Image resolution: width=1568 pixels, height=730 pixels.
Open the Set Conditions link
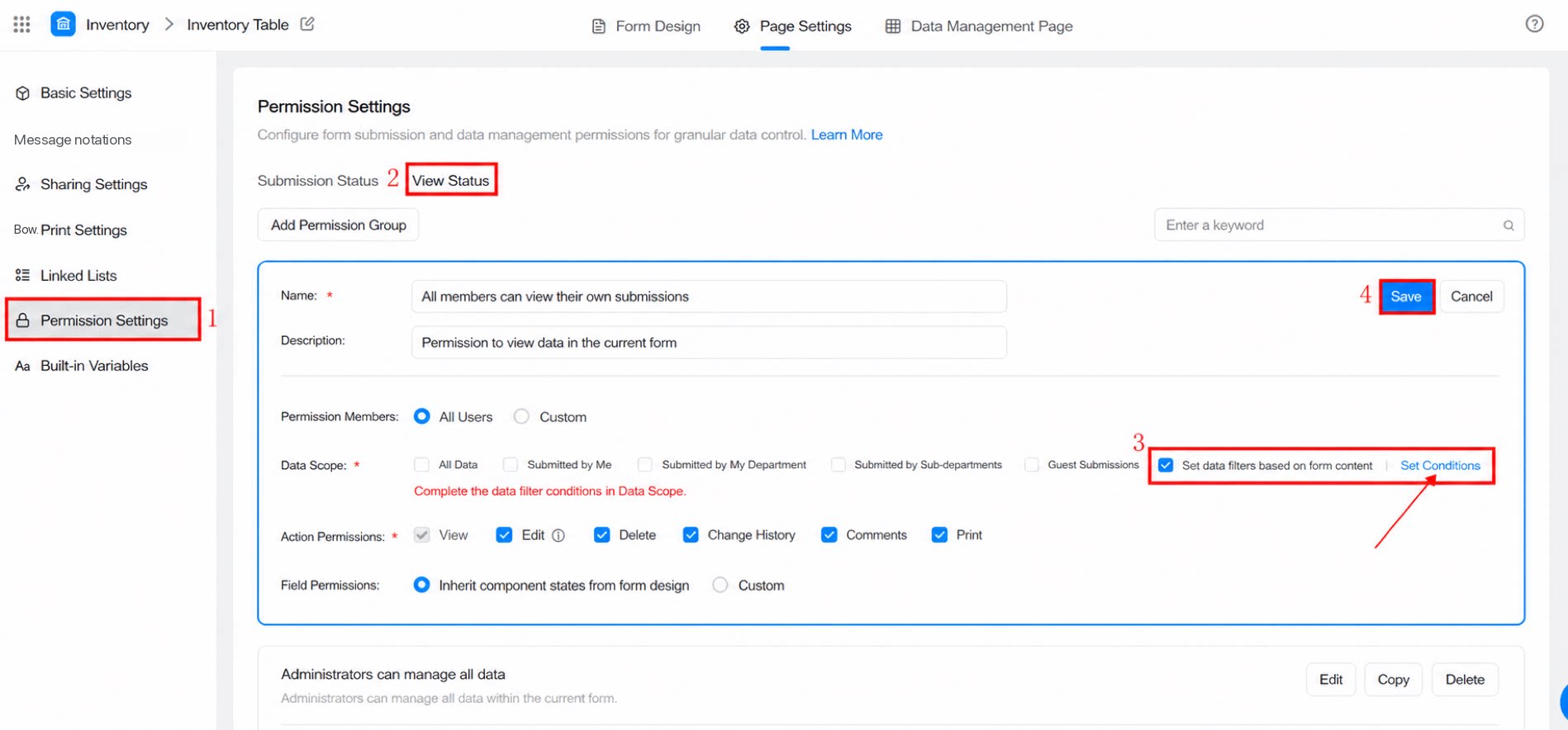click(x=1440, y=466)
